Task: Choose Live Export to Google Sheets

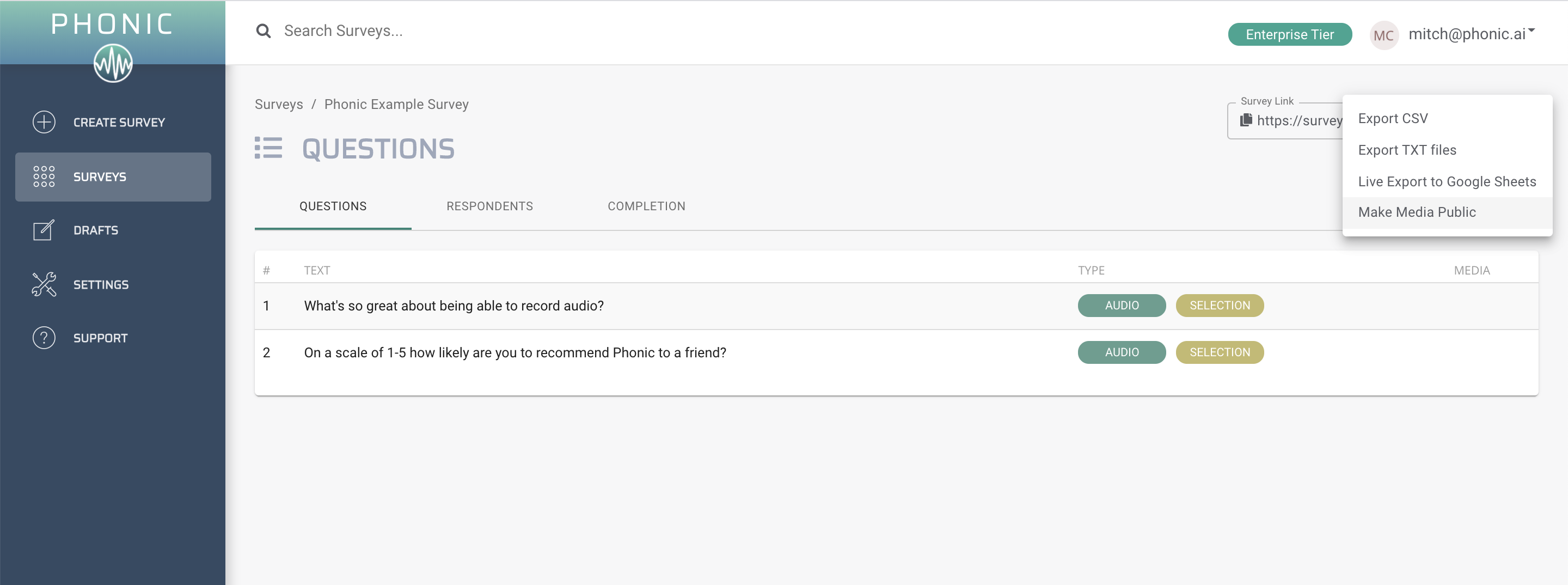Action: 1447,181
